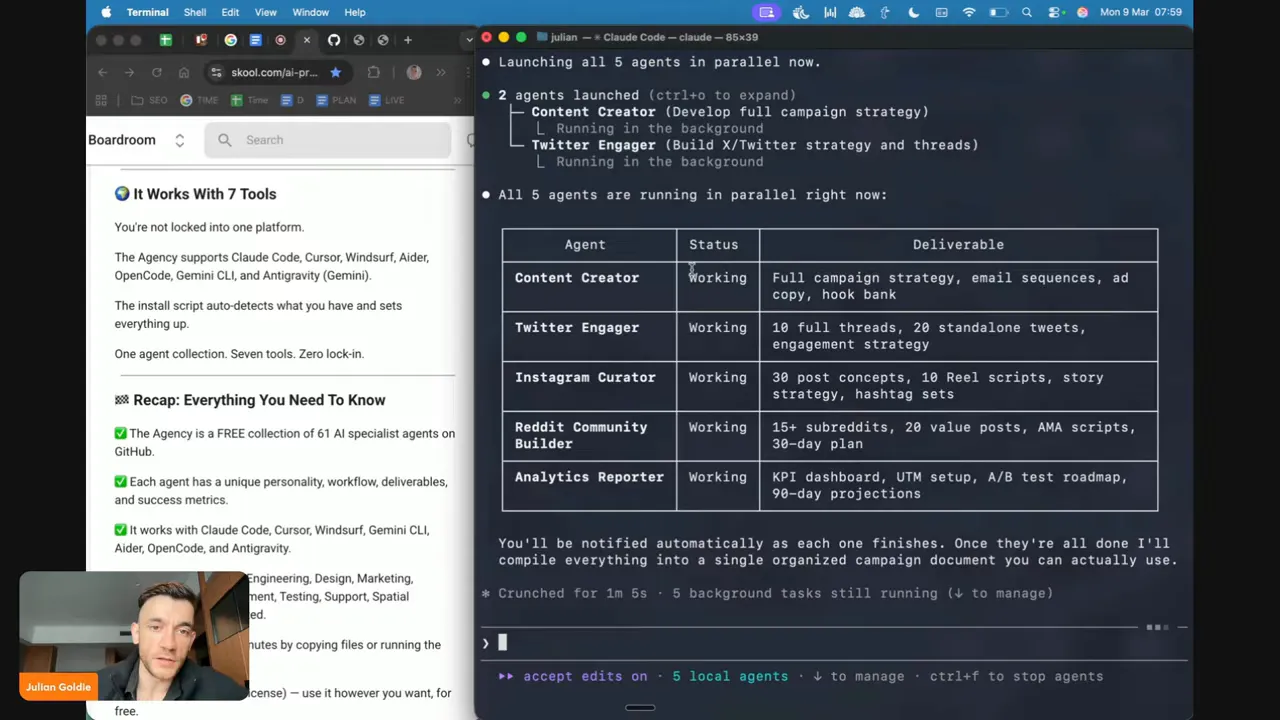1280x720 pixels.
Task: Switch to the Google Docs browser tab
Action: point(255,40)
